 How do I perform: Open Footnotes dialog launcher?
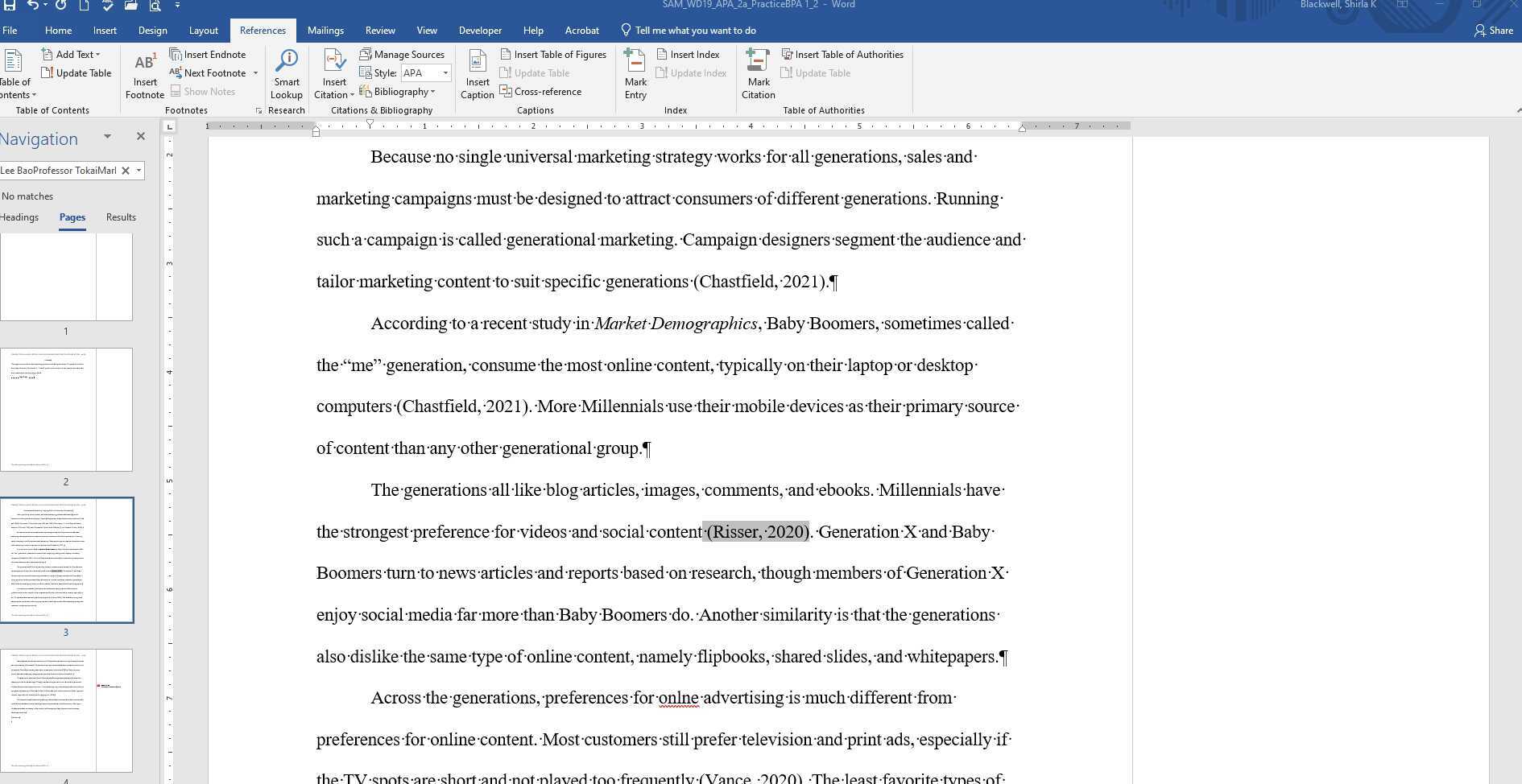coord(258,110)
